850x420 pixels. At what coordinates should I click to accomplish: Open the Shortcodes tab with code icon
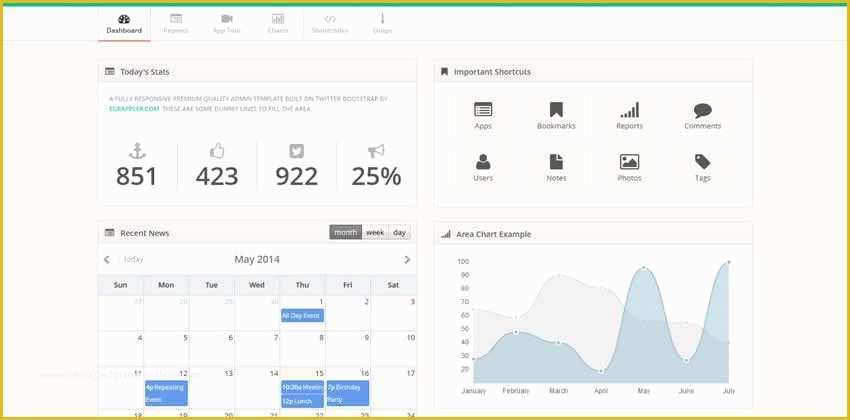[330, 24]
